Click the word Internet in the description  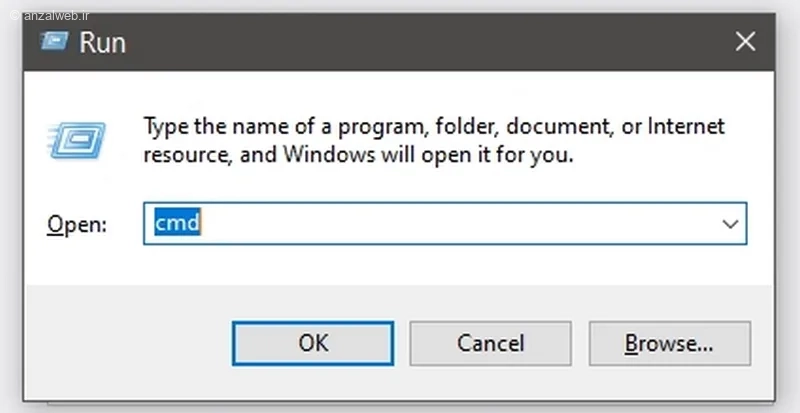click(x=686, y=128)
